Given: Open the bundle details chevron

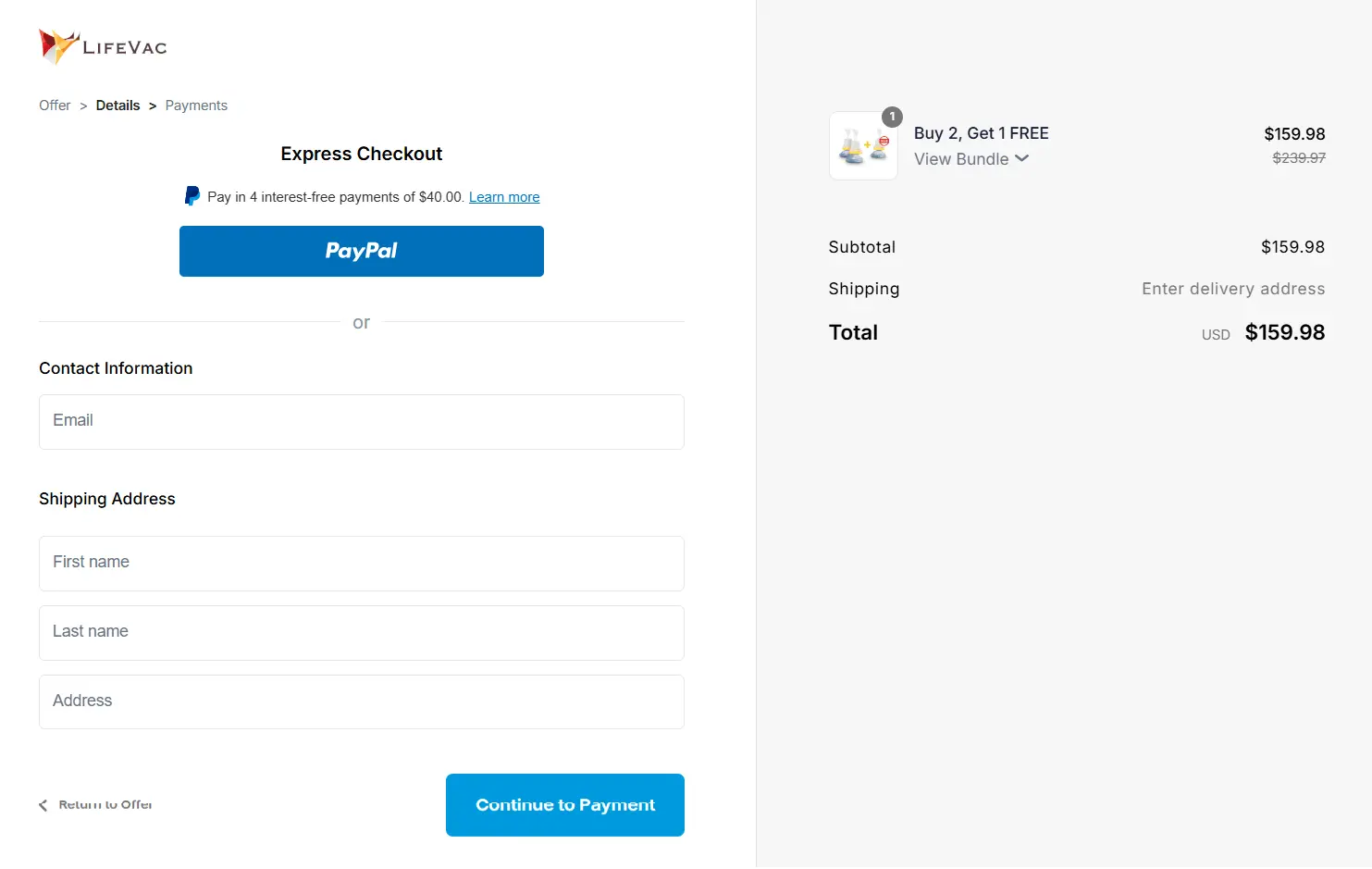Looking at the screenshot, I should [x=1021, y=158].
